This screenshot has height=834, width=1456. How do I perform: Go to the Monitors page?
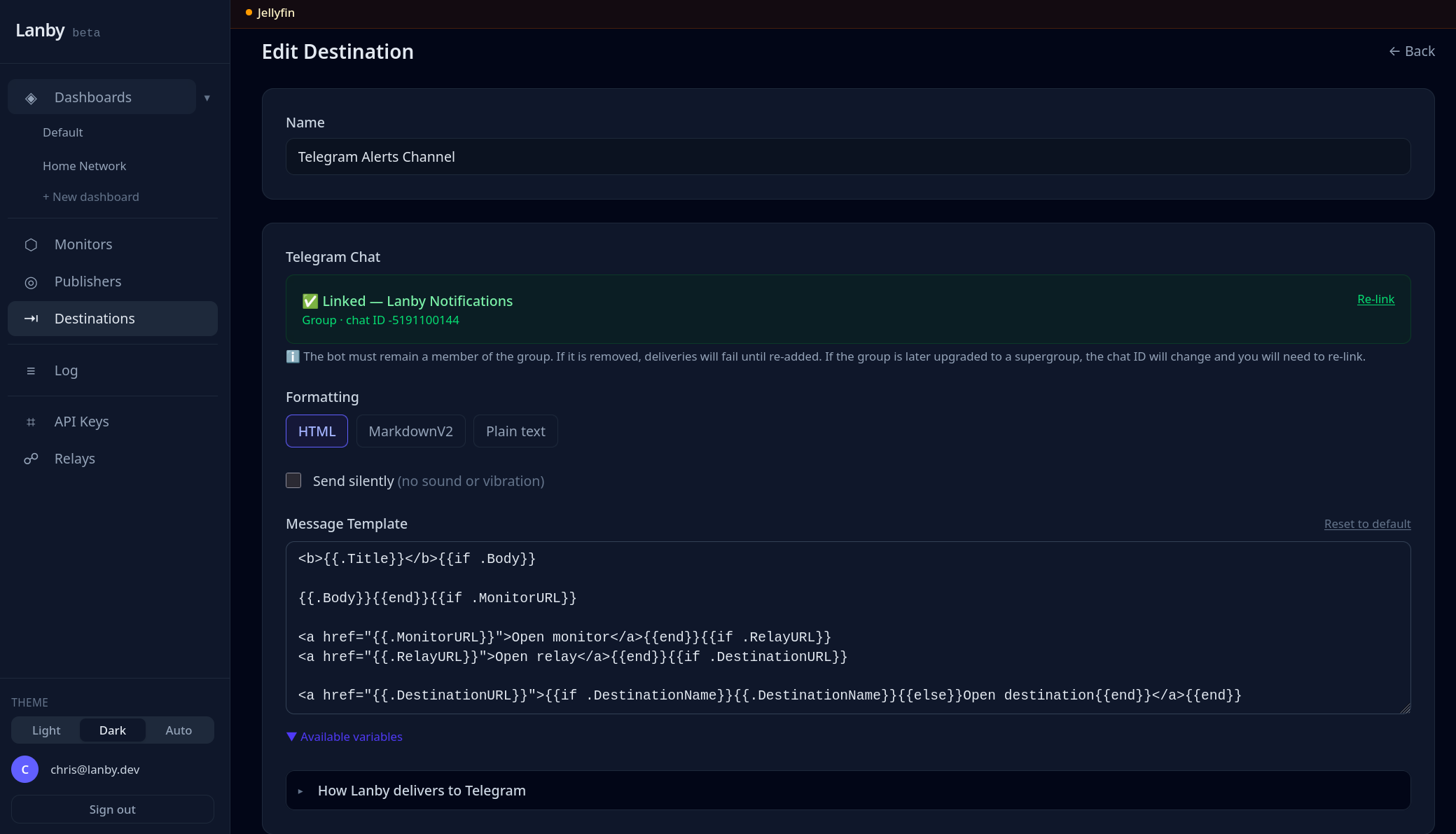click(113, 244)
